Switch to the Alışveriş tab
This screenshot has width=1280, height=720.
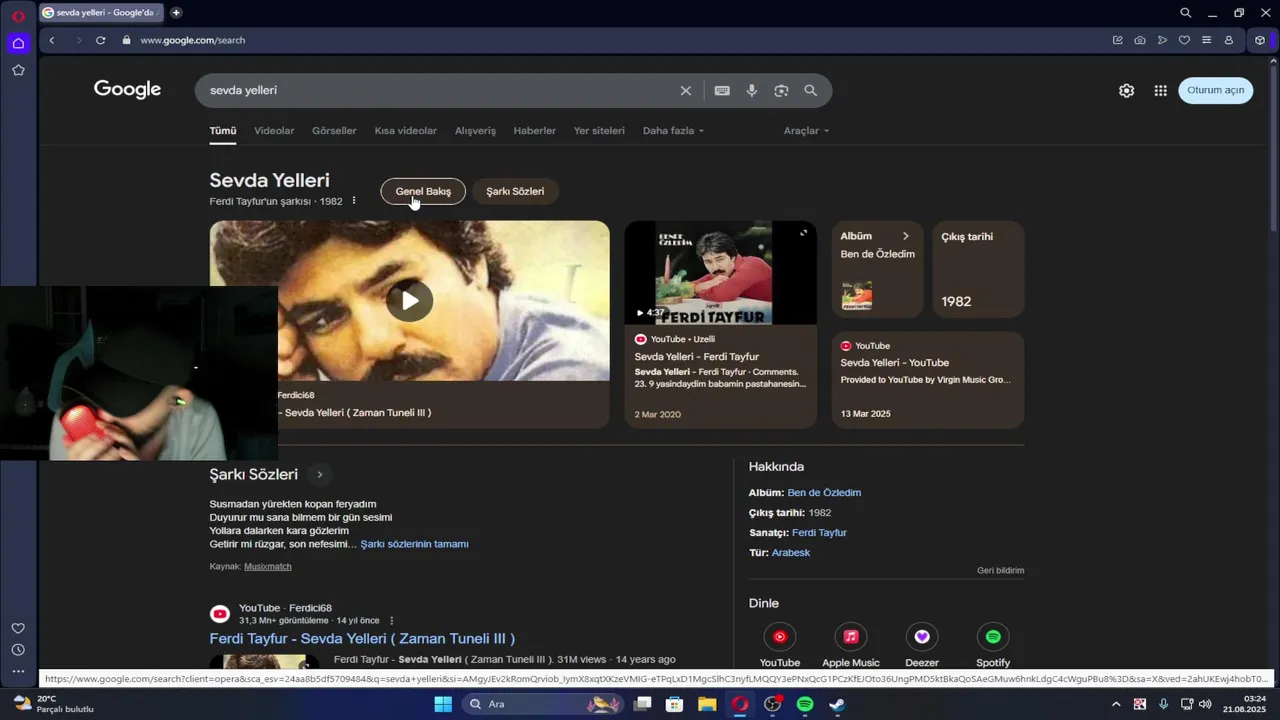click(475, 131)
